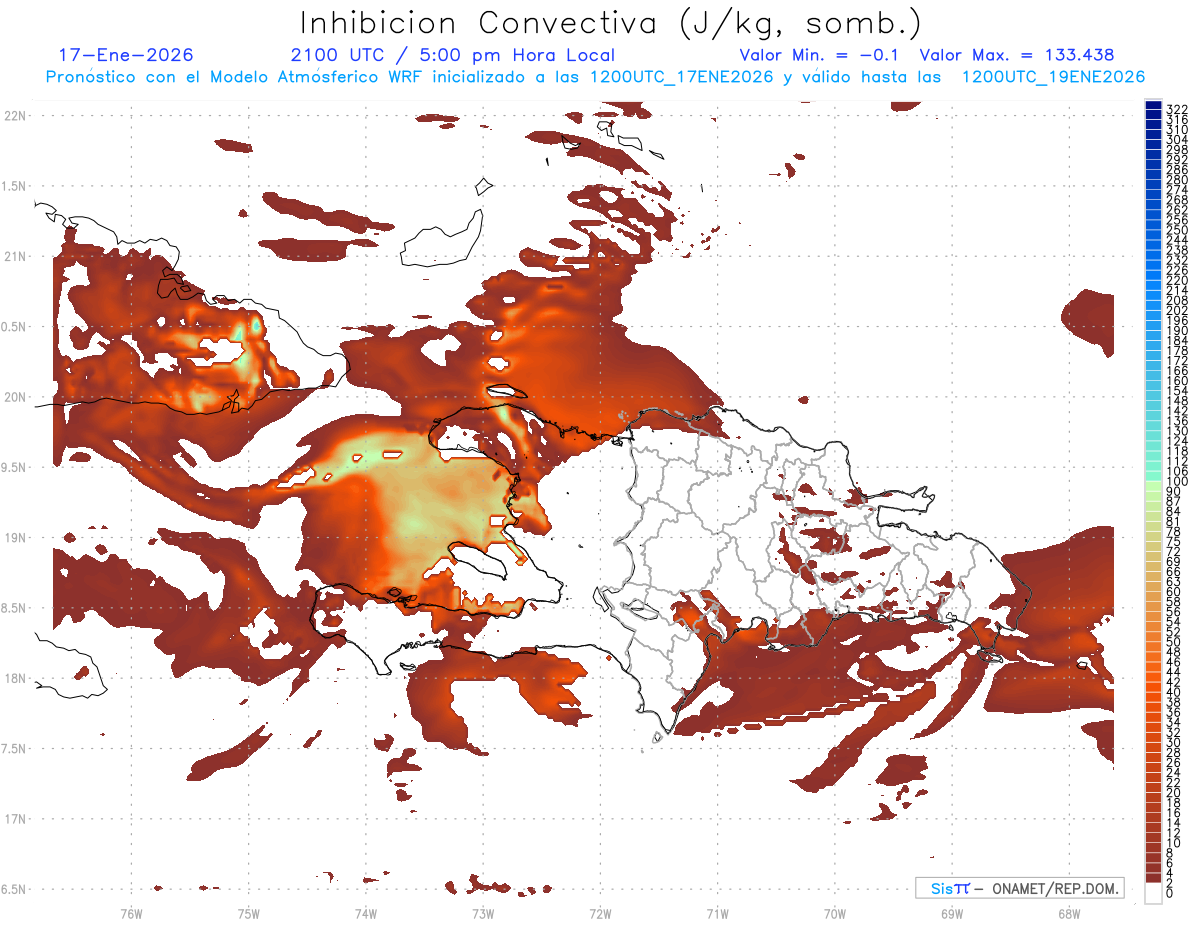Click the '75W' longitude label

248,913
